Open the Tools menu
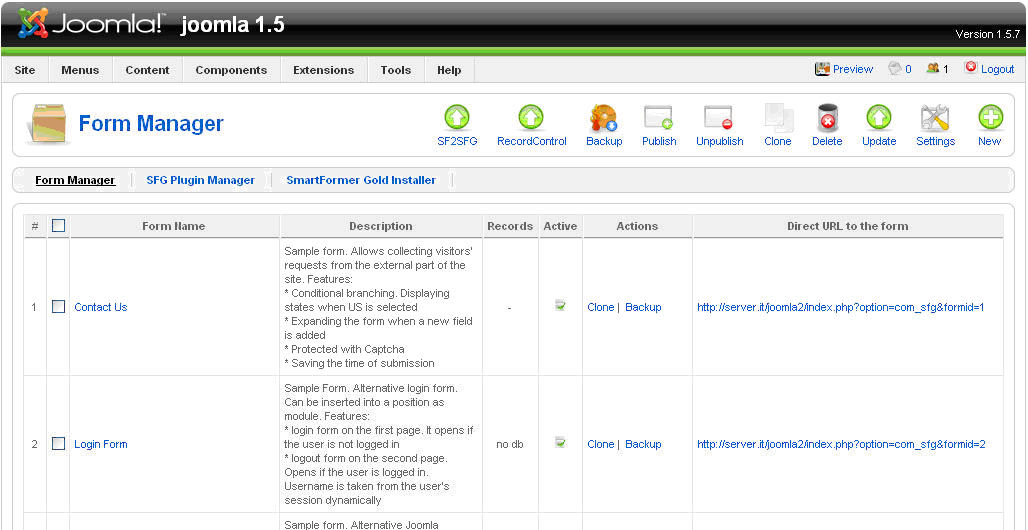 396,70
